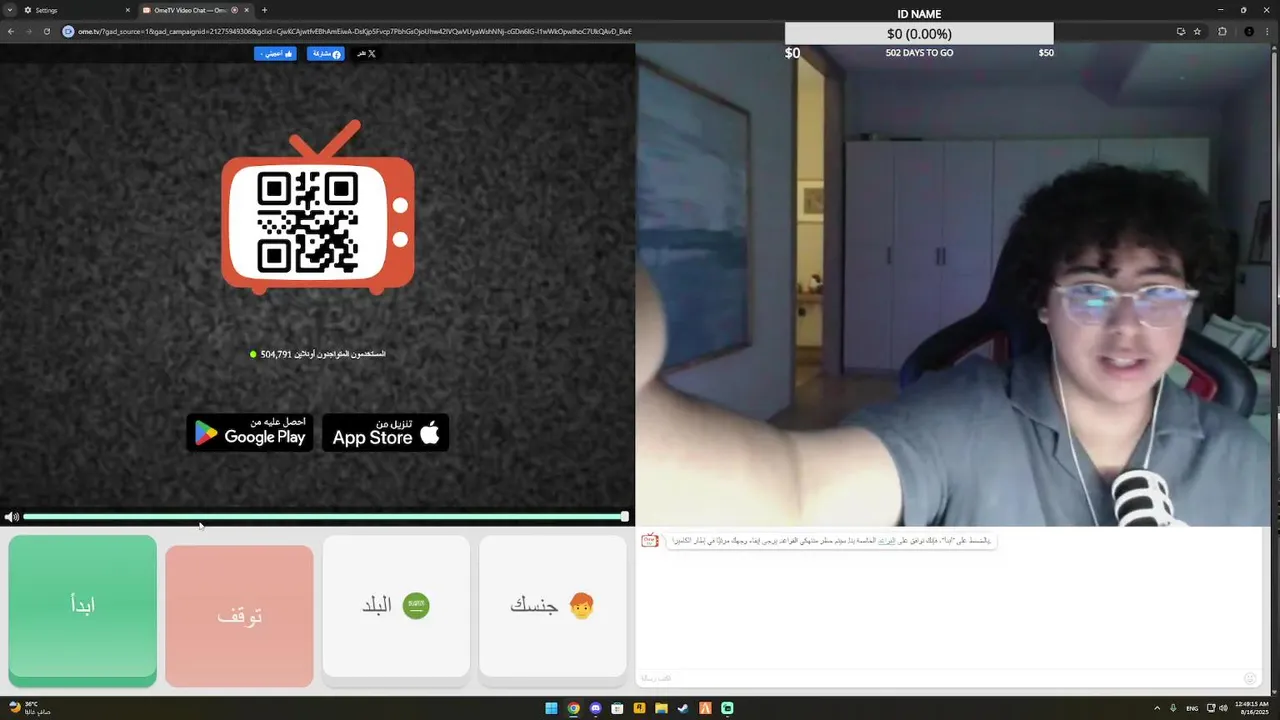Click the red توقف stop button

coord(239,615)
